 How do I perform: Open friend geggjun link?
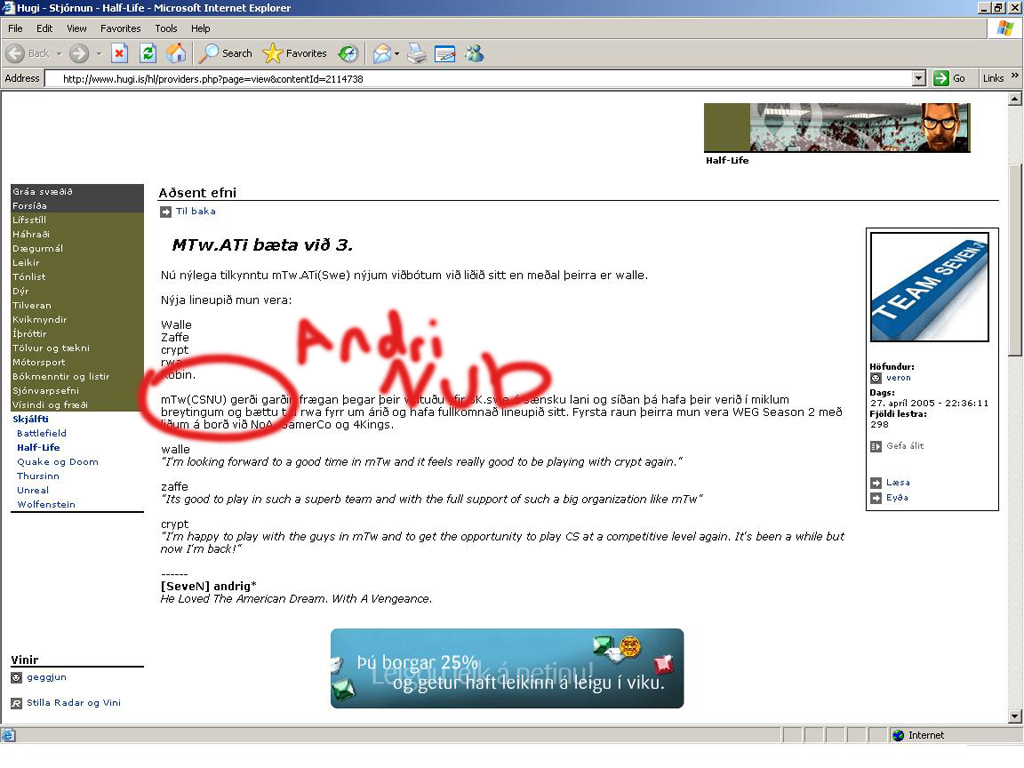[46, 678]
